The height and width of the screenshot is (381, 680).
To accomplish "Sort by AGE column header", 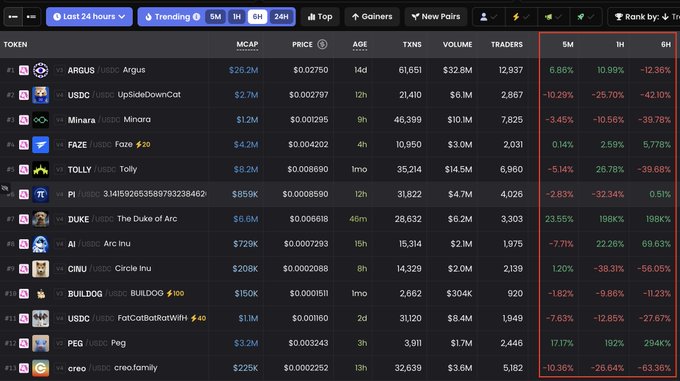I will [360, 44].
